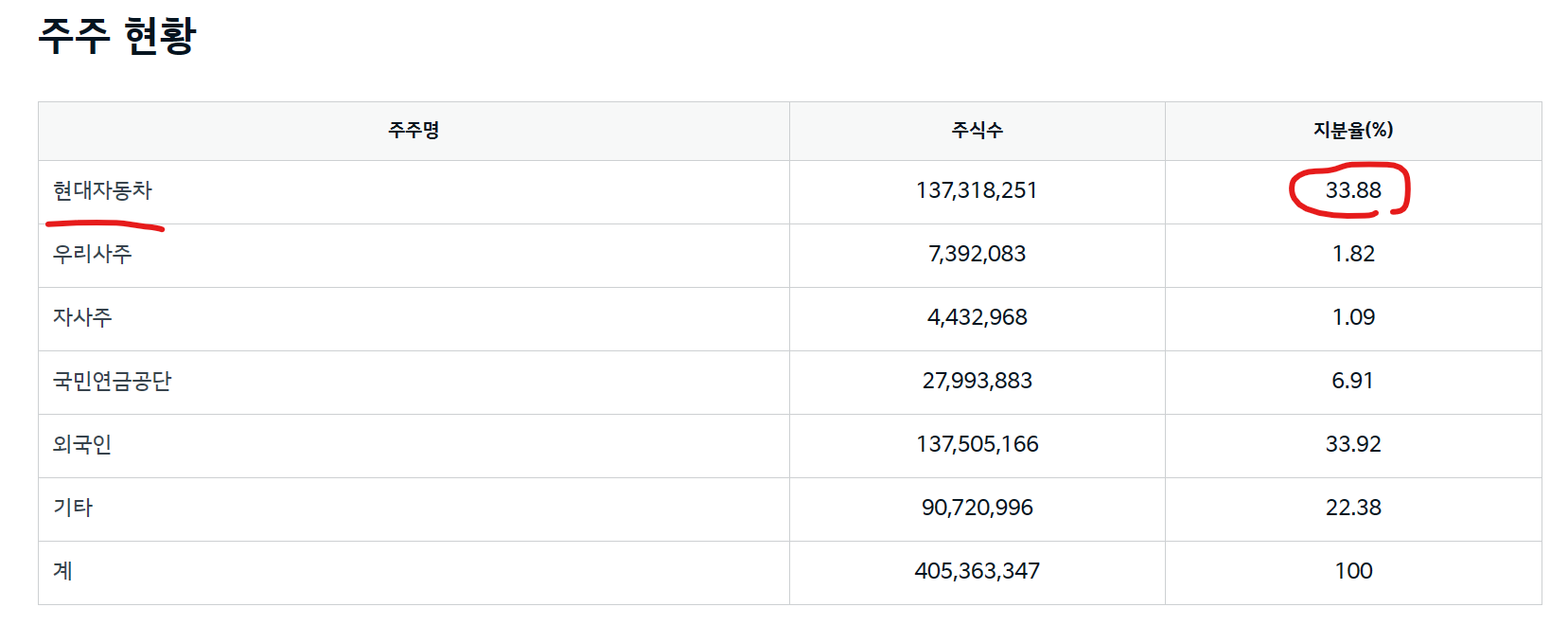Viewport: 1568px width, 643px height.
Task: Click the 33.92 percentage cell
Action: coord(1352,445)
